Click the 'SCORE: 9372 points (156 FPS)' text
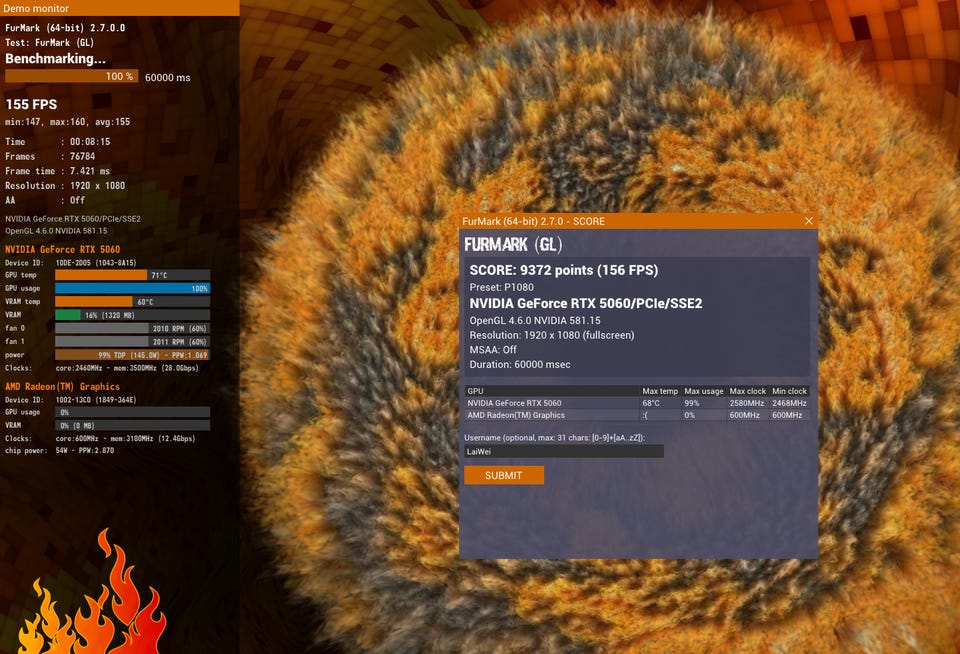Image resolution: width=960 pixels, height=654 pixels. pyautogui.click(x=563, y=270)
